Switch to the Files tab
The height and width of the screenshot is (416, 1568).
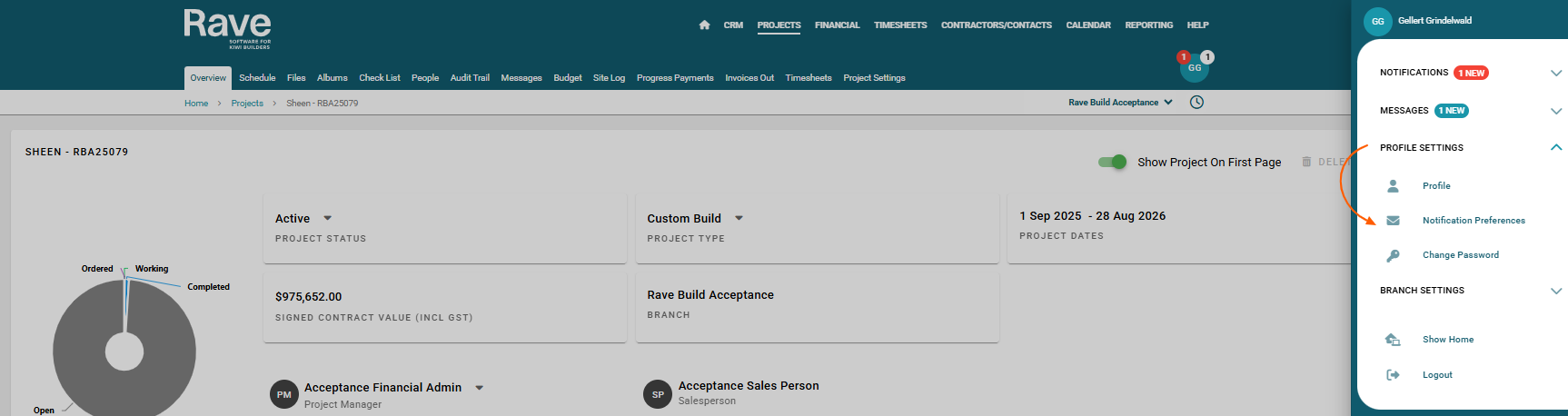[x=296, y=78]
